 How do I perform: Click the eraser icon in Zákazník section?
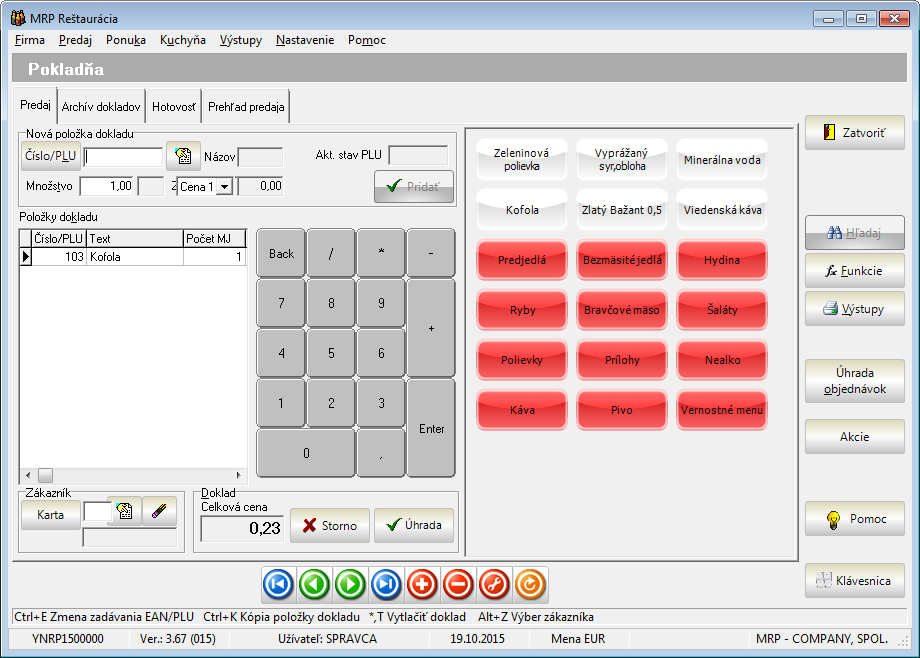point(158,512)
